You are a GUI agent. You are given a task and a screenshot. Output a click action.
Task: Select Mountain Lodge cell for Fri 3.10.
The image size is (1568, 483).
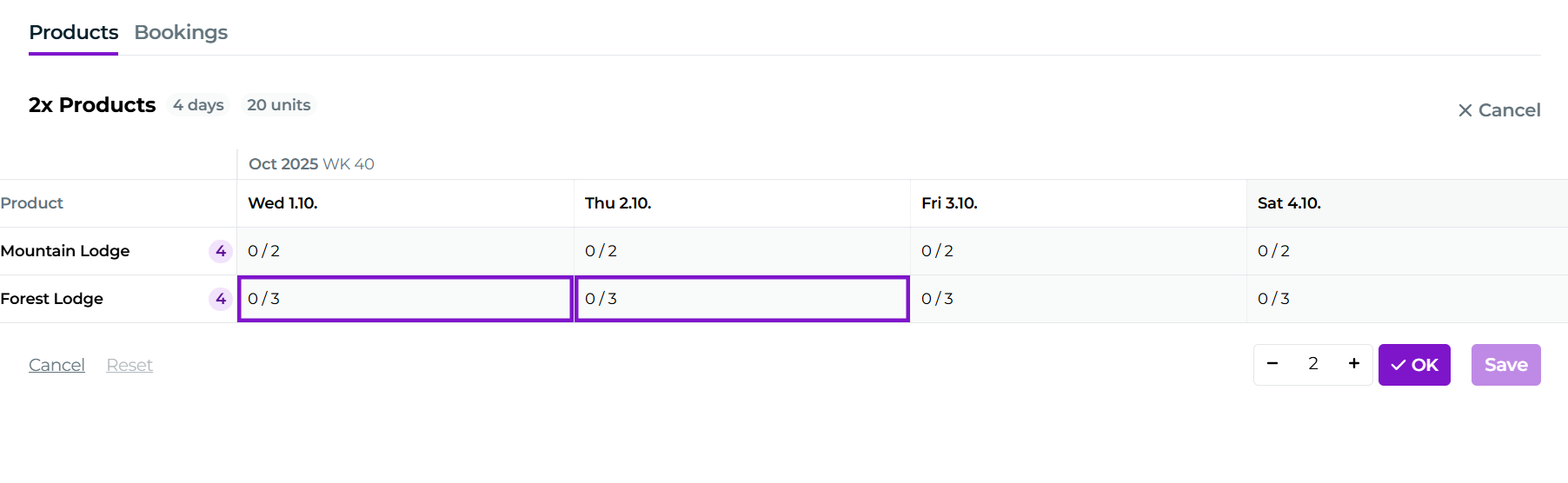click(x=1078, y=251)
